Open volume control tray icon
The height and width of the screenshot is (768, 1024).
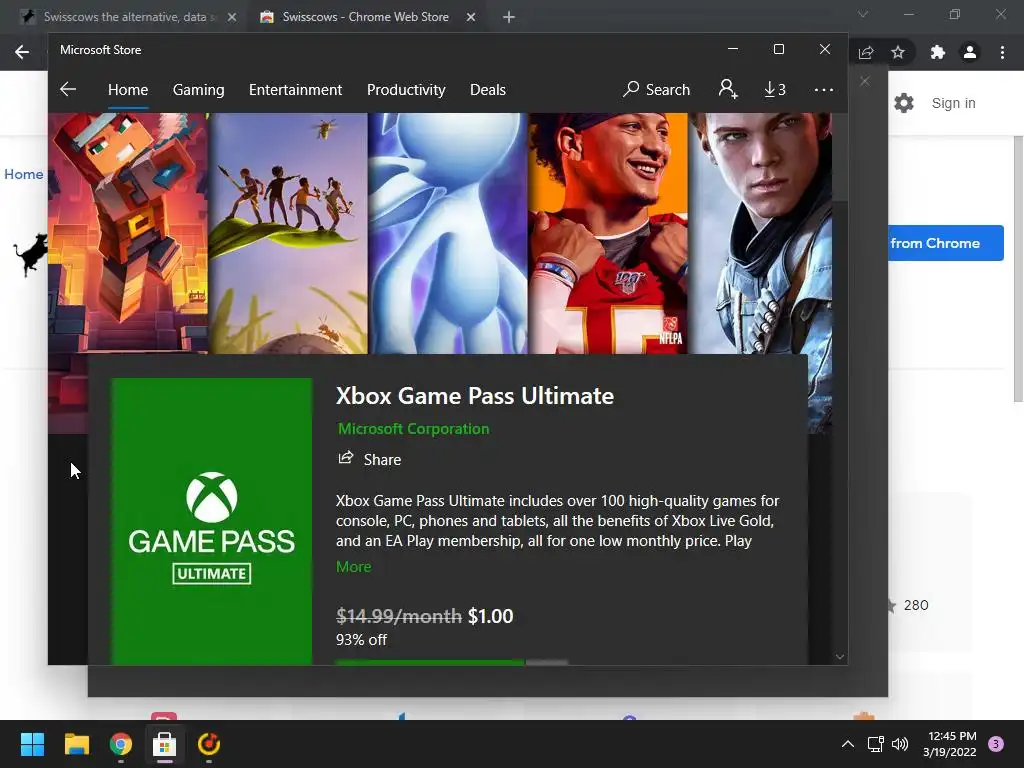(900, 744)
